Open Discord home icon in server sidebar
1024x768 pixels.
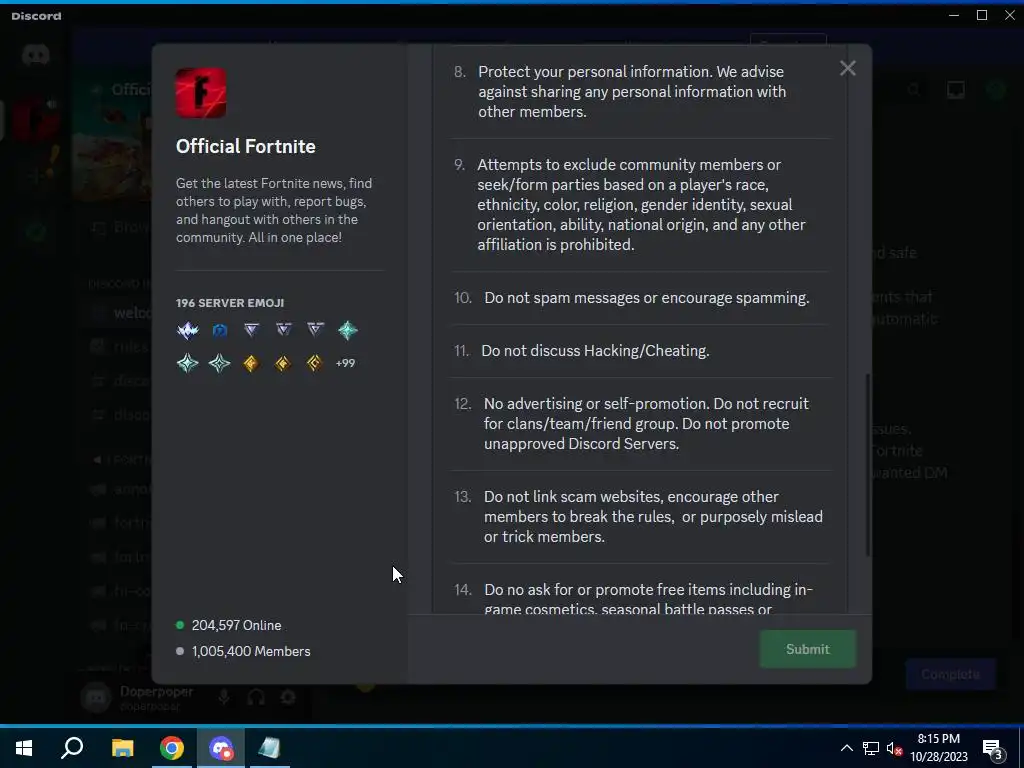(x=36, y=55)
